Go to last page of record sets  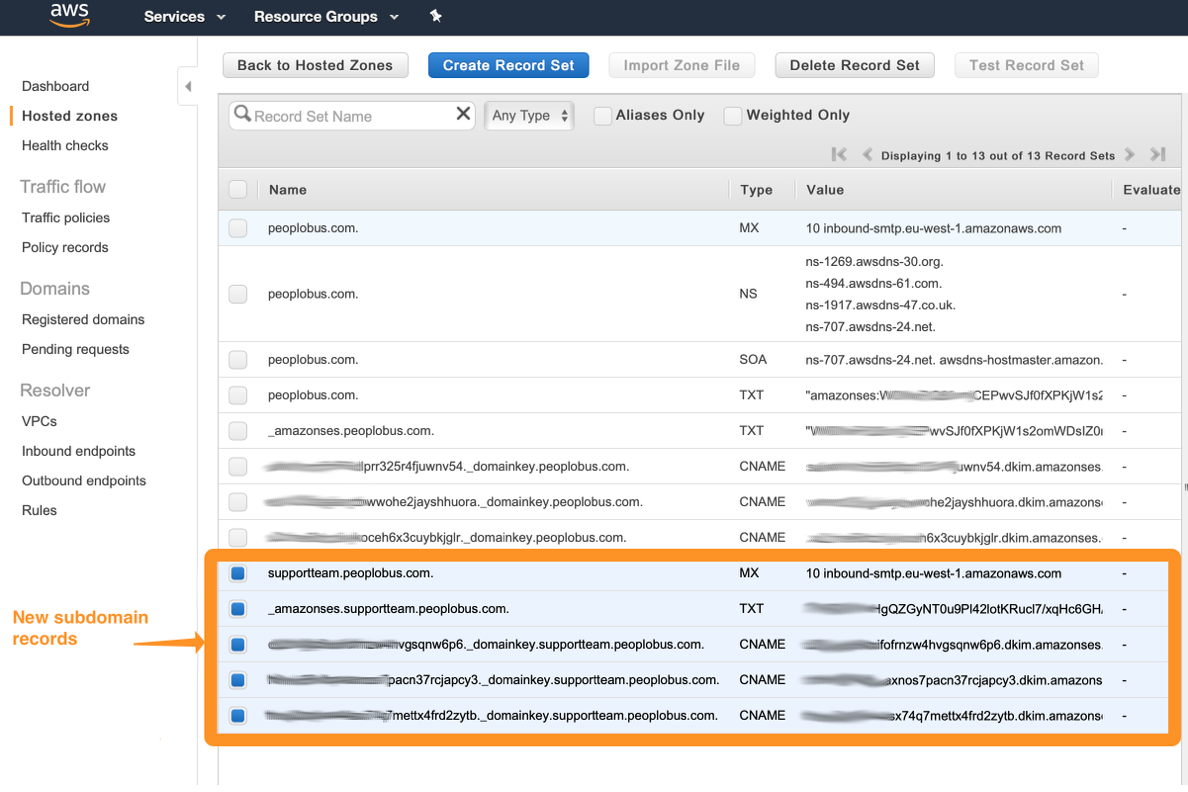[x=1158, y=155]
